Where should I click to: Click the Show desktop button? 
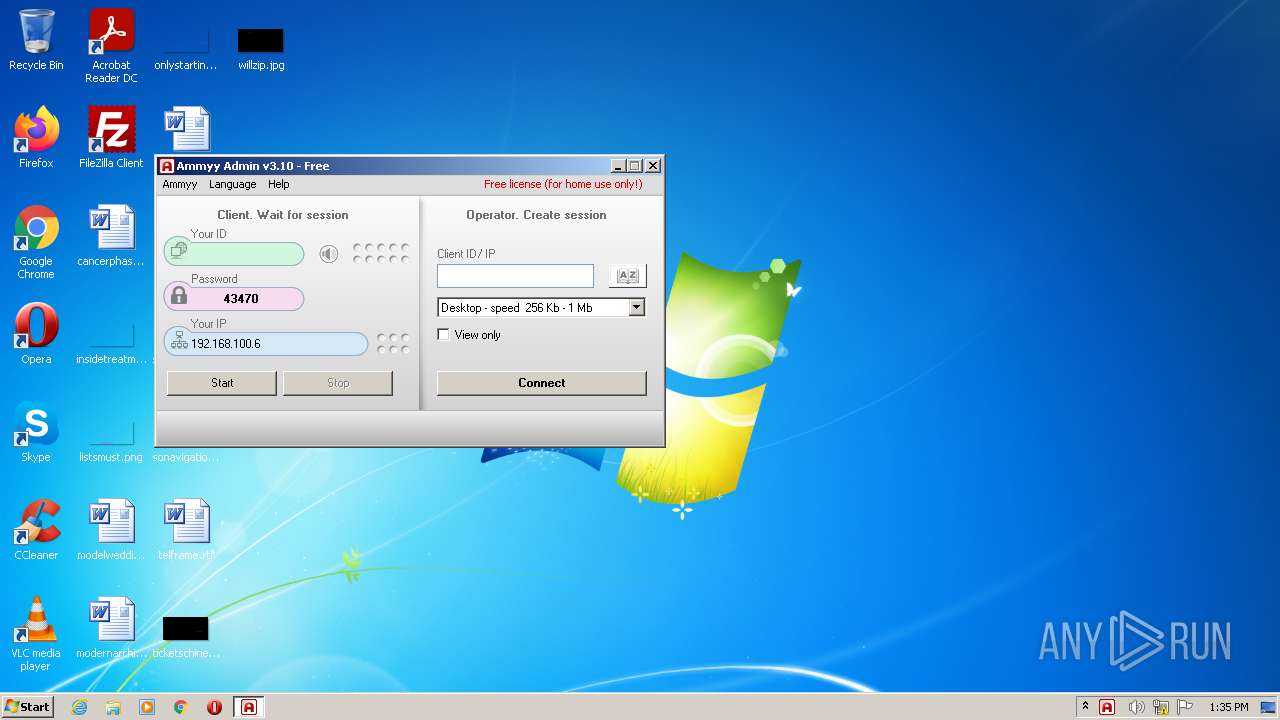1269,707
